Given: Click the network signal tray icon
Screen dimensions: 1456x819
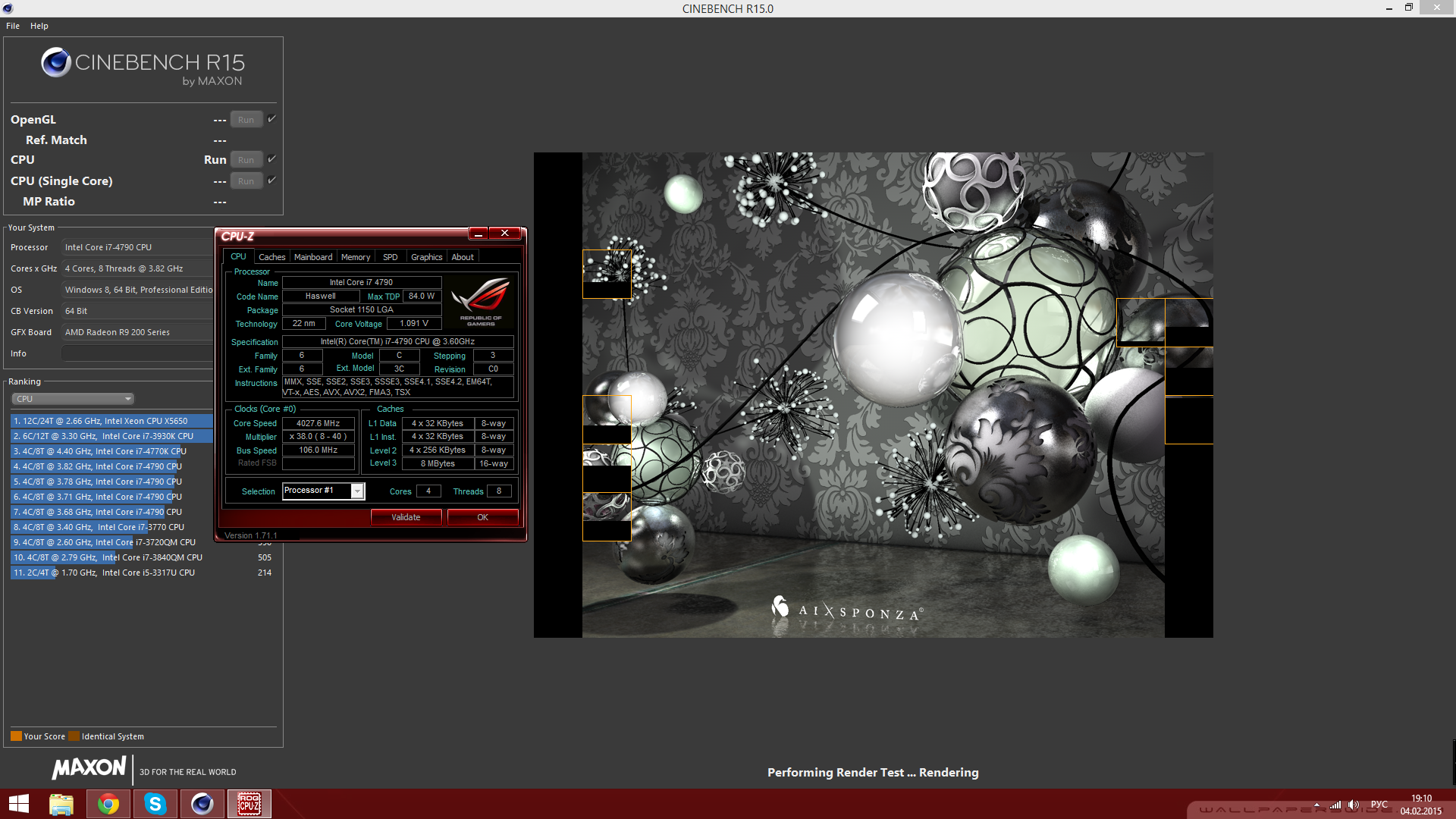Looking at the screenshot, I should (x=1335, y=805).
